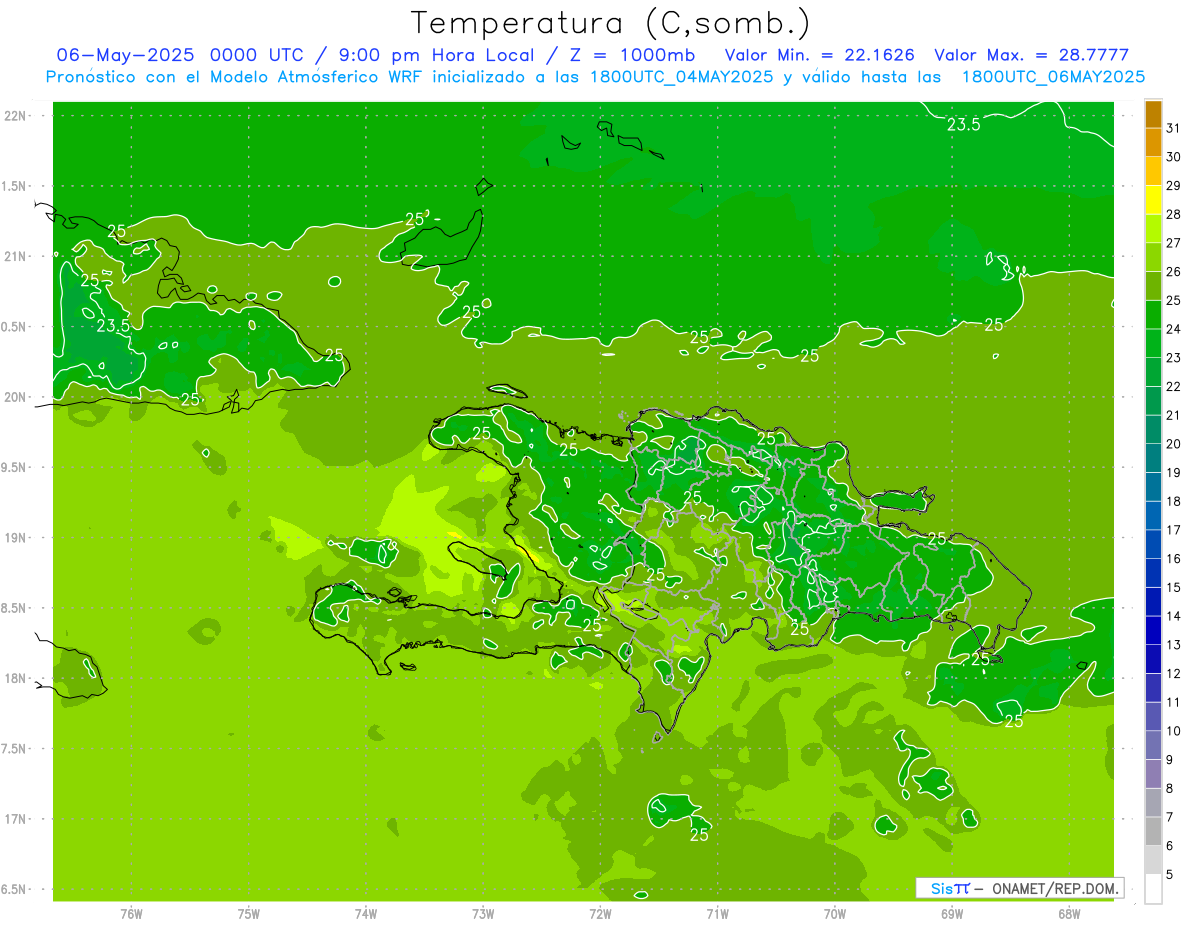Click the light gray swatch between 5 and 6
Viewport: 1200px width, 927px height.
1153,860
